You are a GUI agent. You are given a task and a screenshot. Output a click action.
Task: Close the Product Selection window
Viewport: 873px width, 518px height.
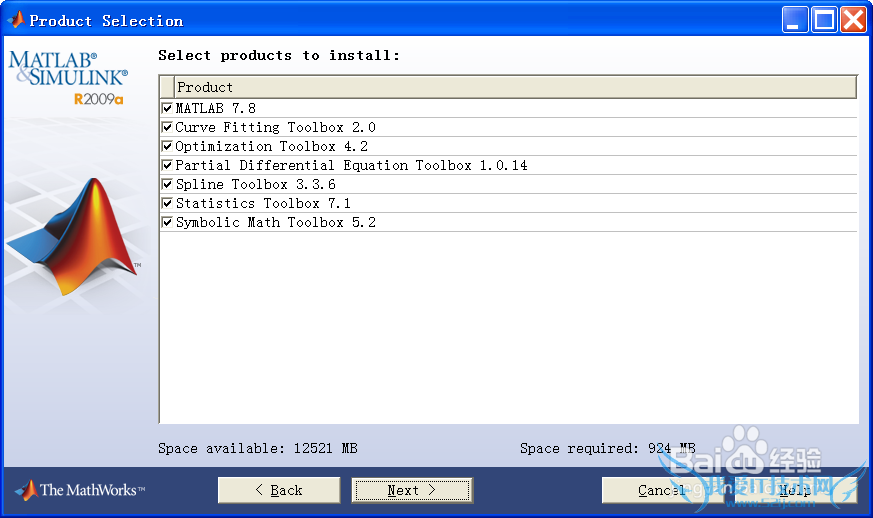pyautogui.click(x=854, y=20)
